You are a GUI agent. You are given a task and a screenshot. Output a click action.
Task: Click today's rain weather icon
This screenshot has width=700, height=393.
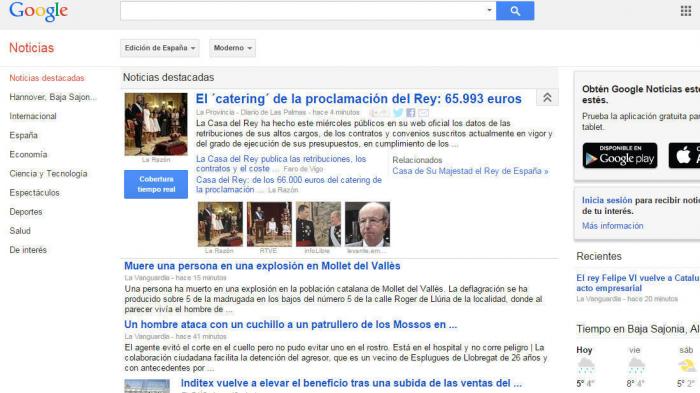pos(586,366)
